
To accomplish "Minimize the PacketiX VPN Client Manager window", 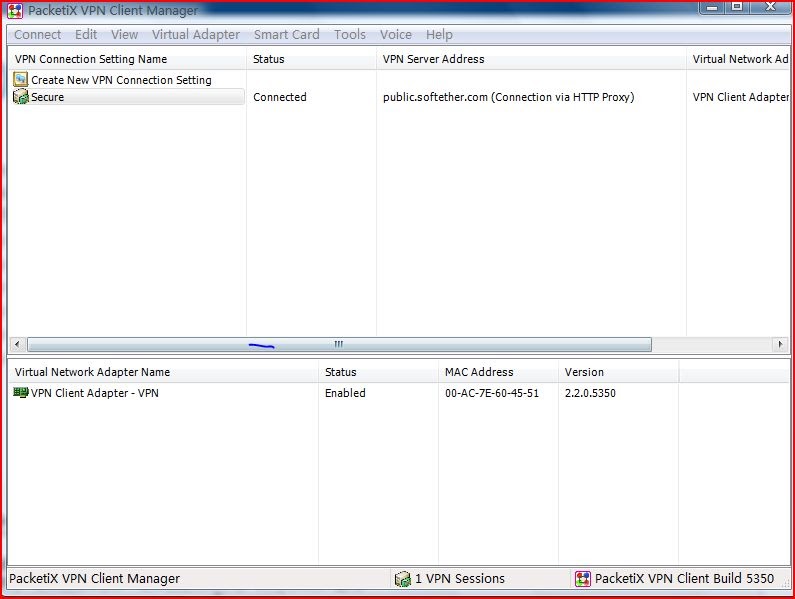I will pyautogui.click(x=712, y=7).
